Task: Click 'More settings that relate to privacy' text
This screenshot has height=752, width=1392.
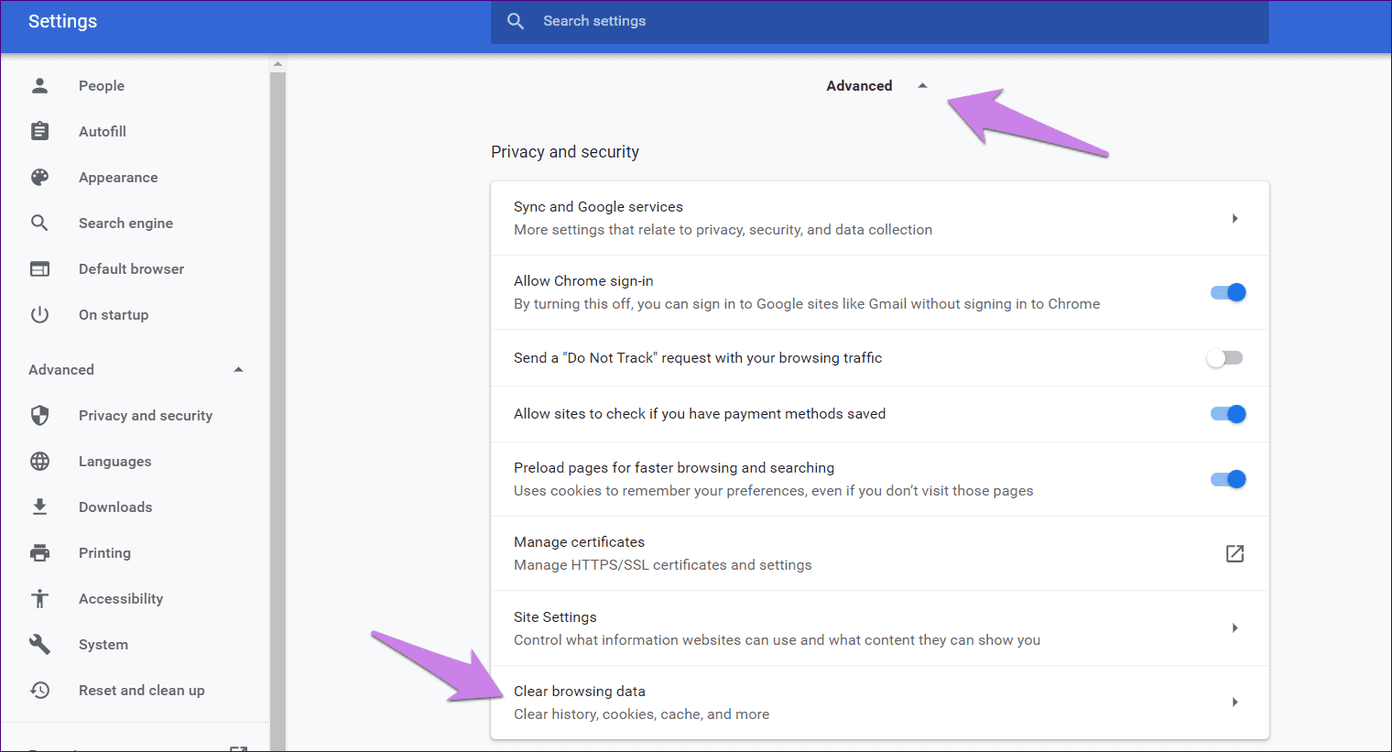Action: tap(723, 230)
